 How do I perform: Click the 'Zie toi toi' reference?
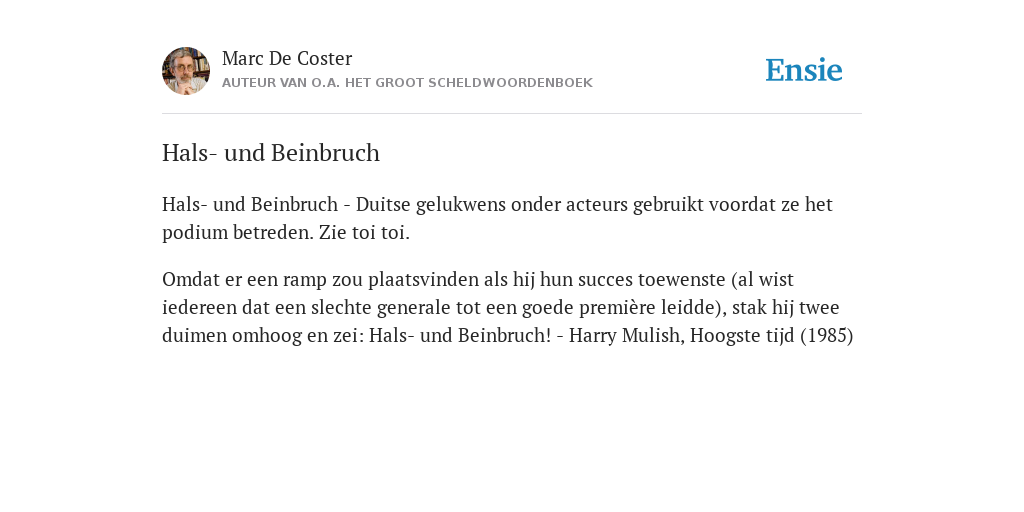(364, 232)
